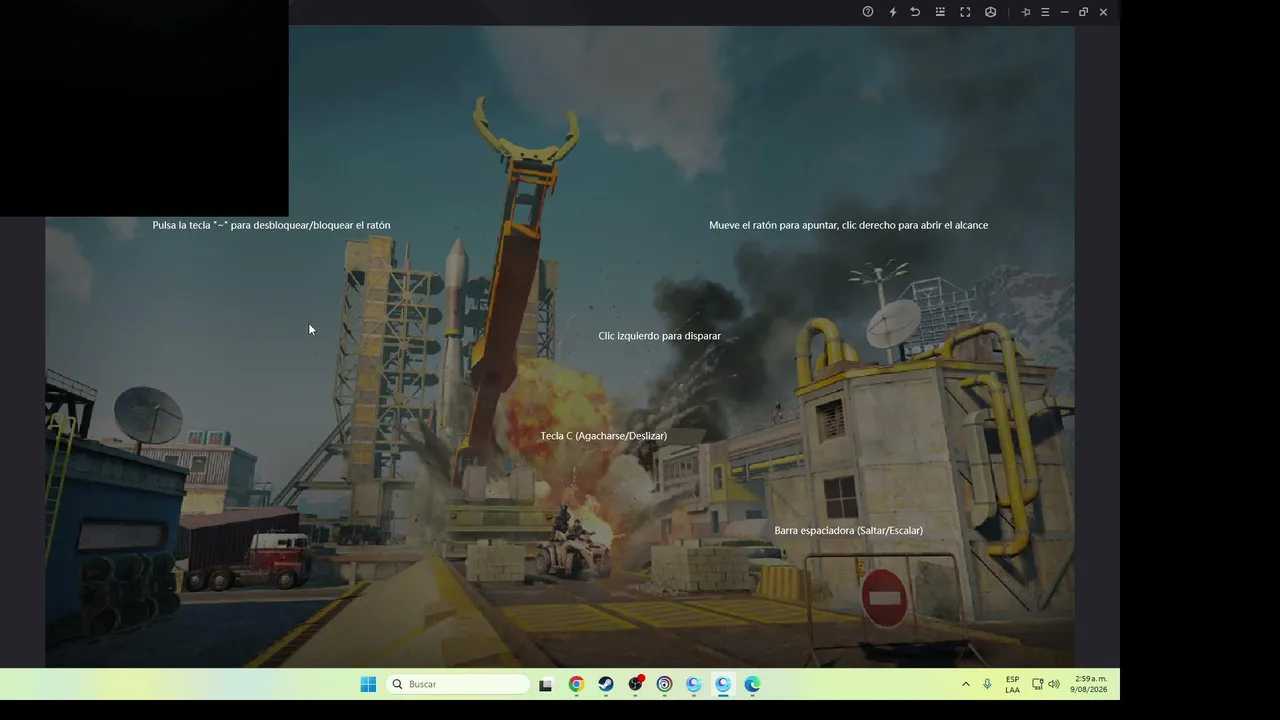Open the volume speaker tray icon
1280x720 pixels.
pos(1054,684)
